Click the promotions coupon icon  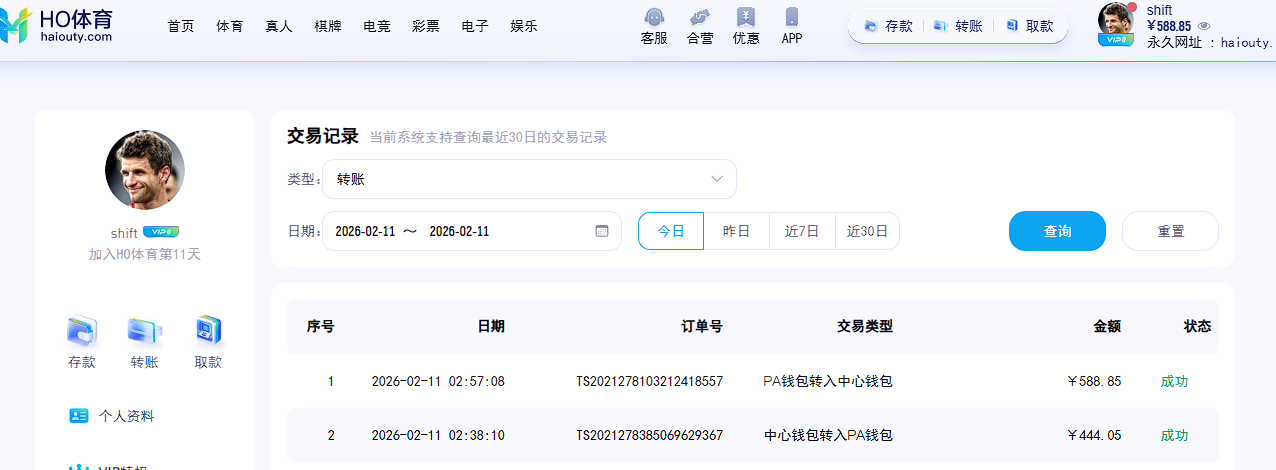[x=746, y=18]
